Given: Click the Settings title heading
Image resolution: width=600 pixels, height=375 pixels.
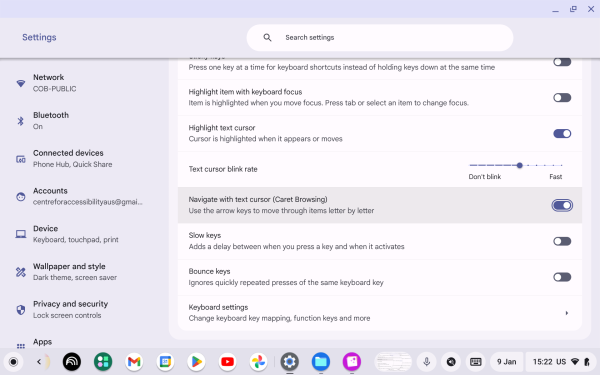Looking at the screenshot, I should [x=39, y=37].
